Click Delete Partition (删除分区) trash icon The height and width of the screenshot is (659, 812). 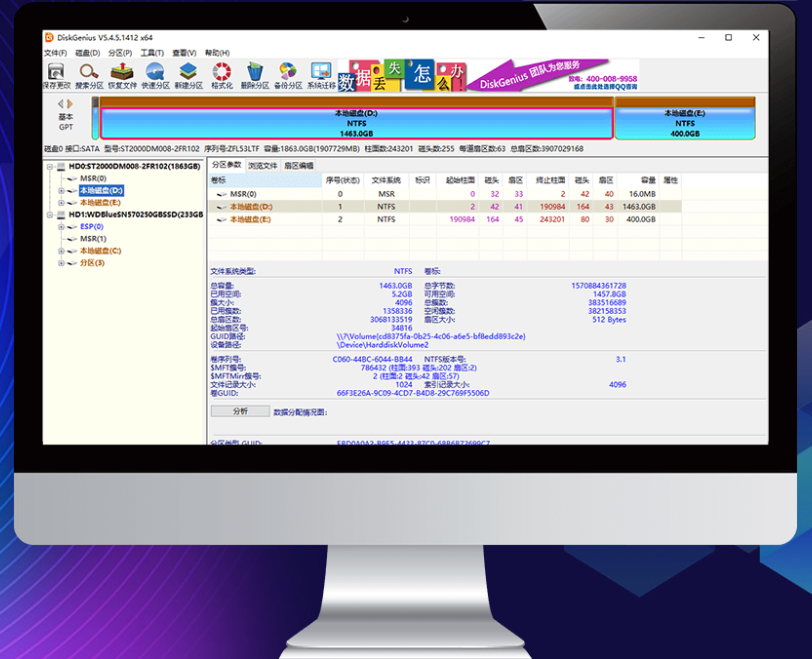tap(255, 76)
